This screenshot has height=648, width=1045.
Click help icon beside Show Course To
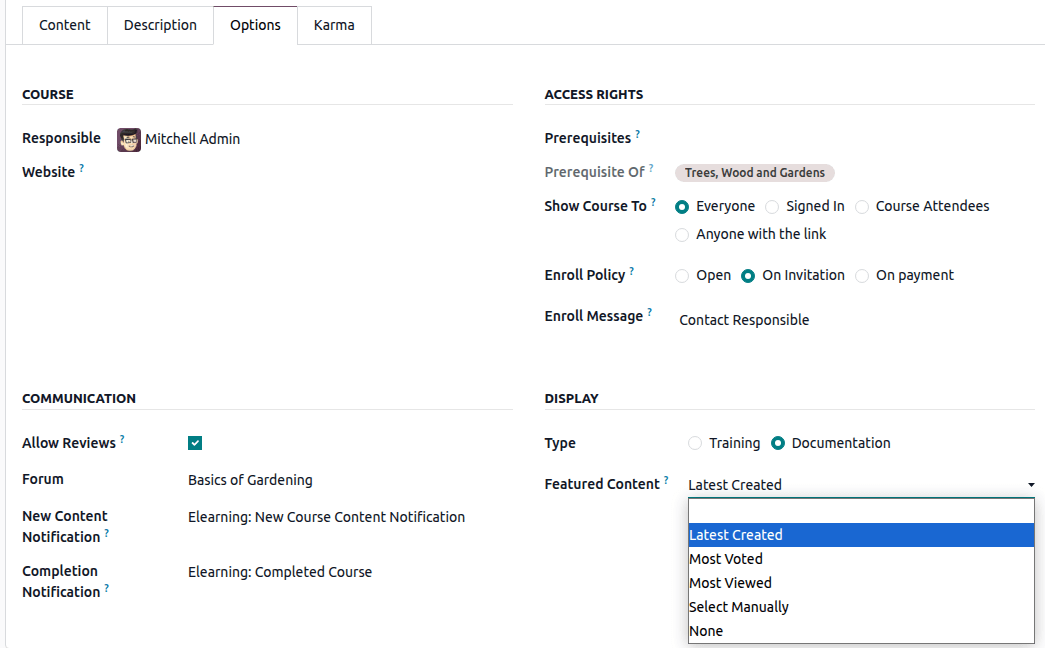coord(654,202)
